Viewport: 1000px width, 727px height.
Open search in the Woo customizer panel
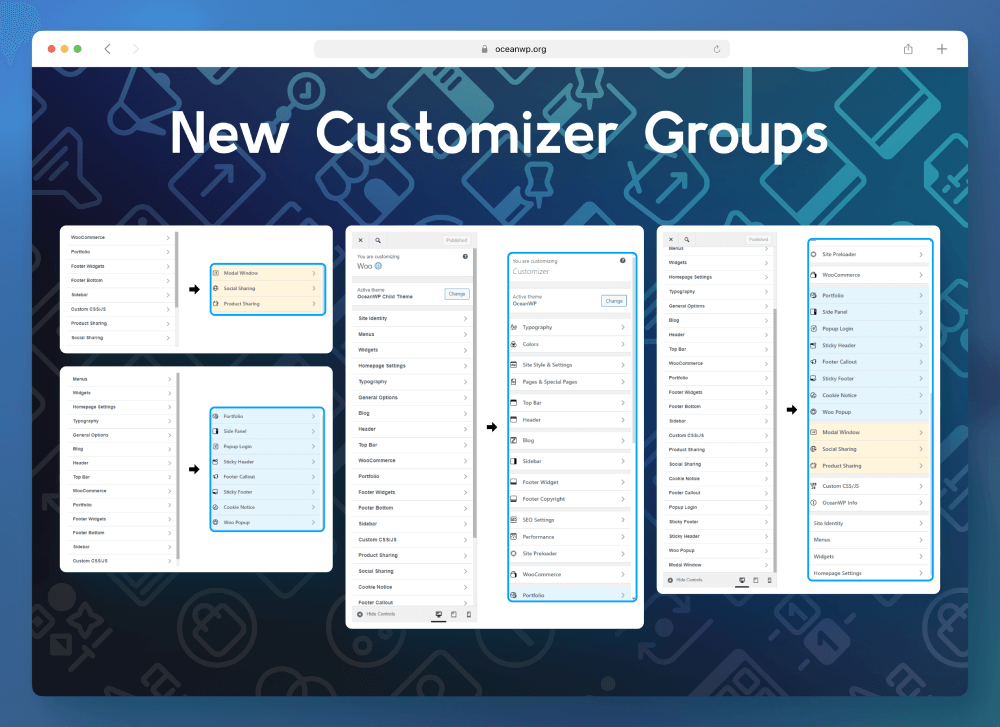click(378, 240)
